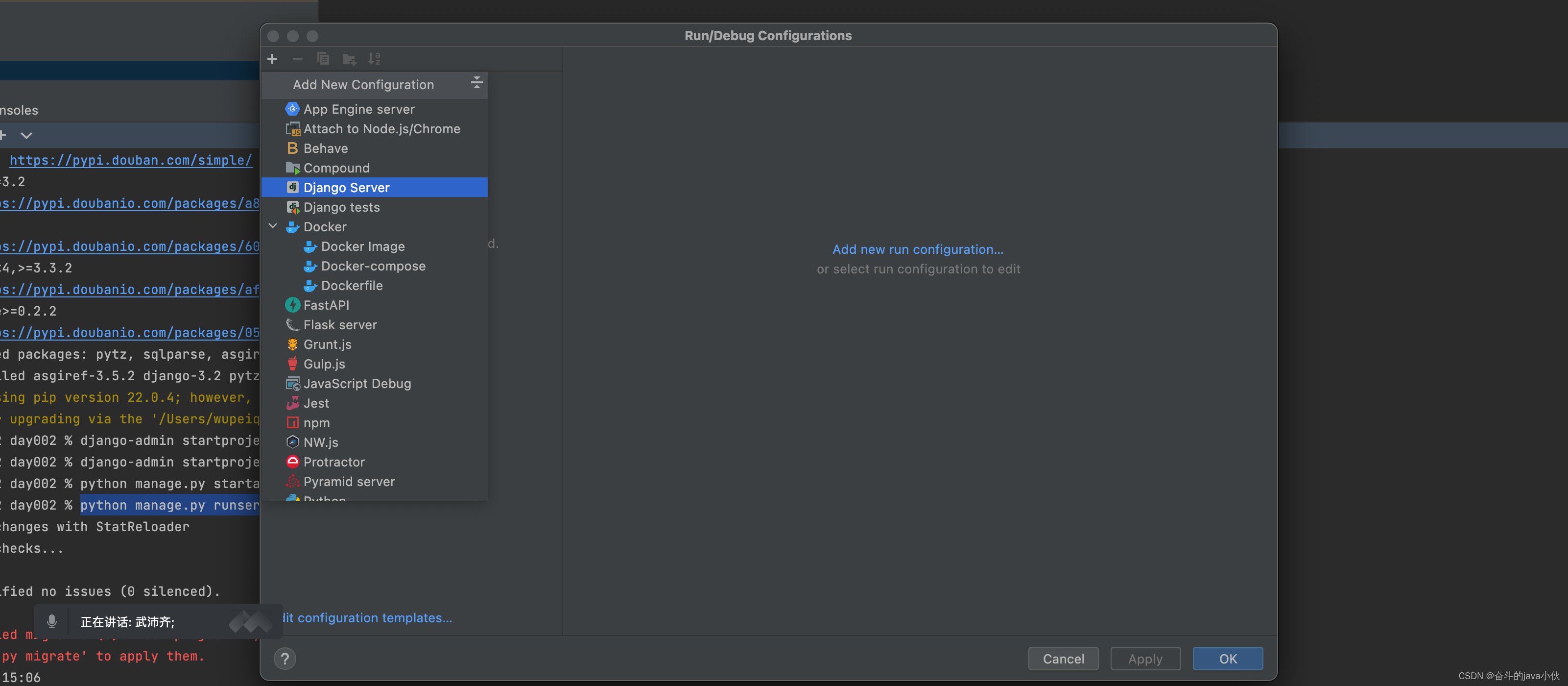This screenshot has width=1568, height=686.
Task: Choose Protractor configuration type
Action: [374, 462]
